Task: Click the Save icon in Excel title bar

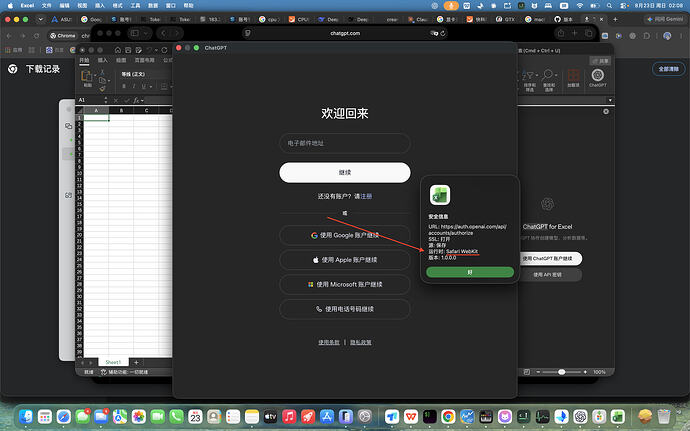Action: click(x=128, y=50)
